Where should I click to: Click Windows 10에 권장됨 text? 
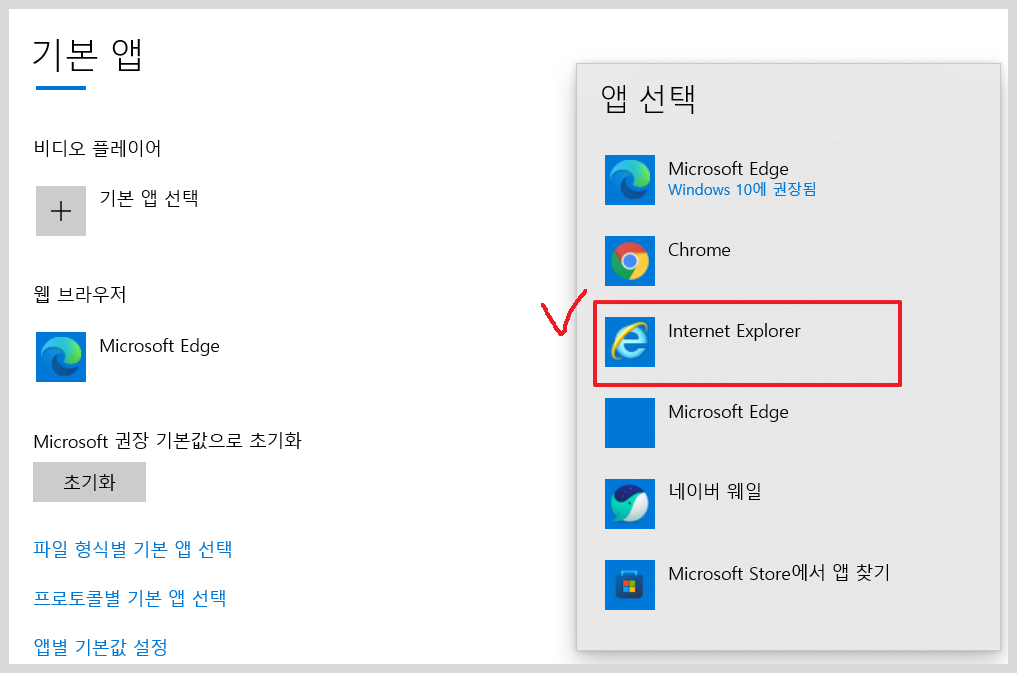point(742,189)
